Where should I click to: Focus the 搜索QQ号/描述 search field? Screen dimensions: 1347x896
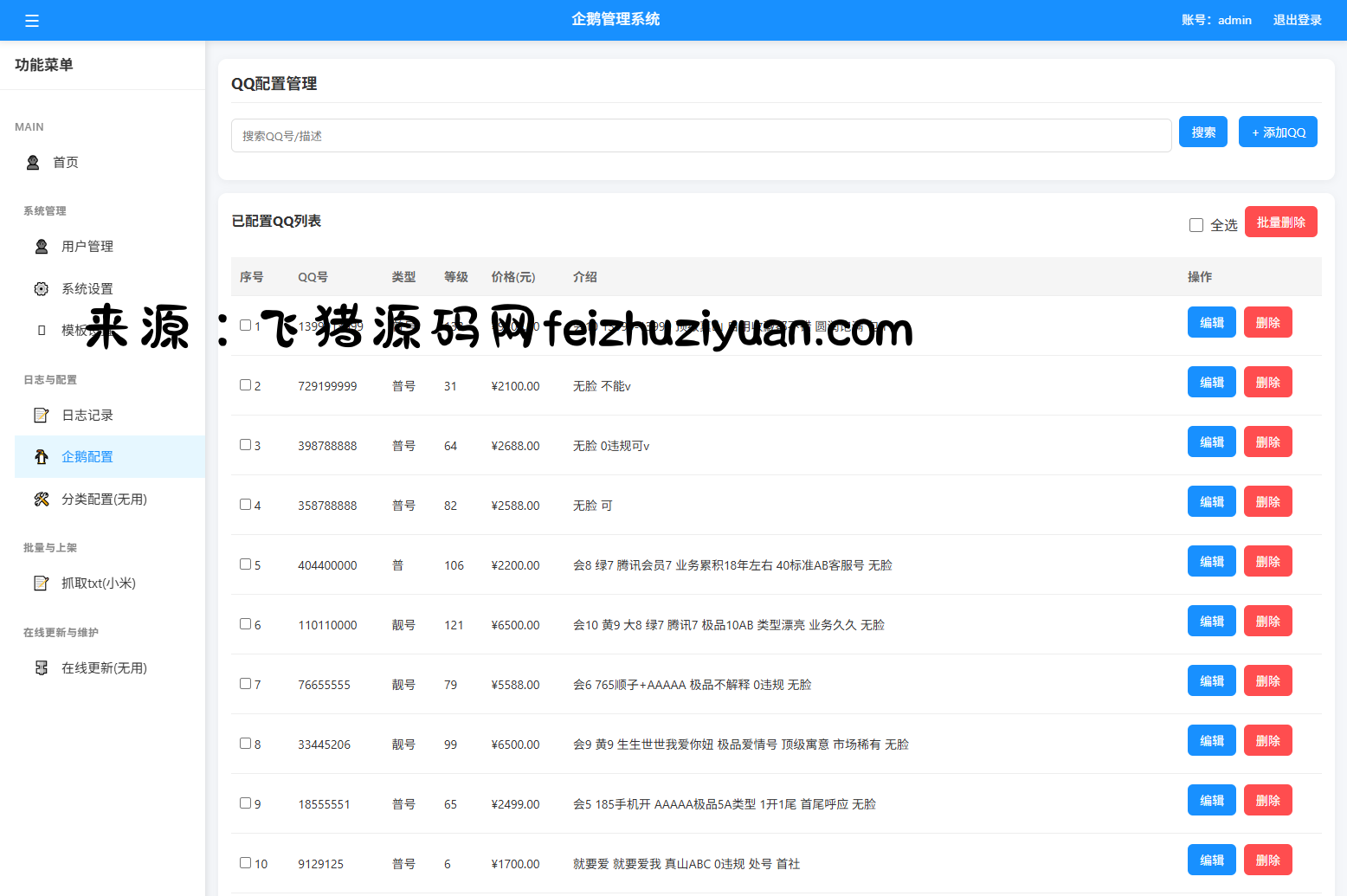click(700, 136)
